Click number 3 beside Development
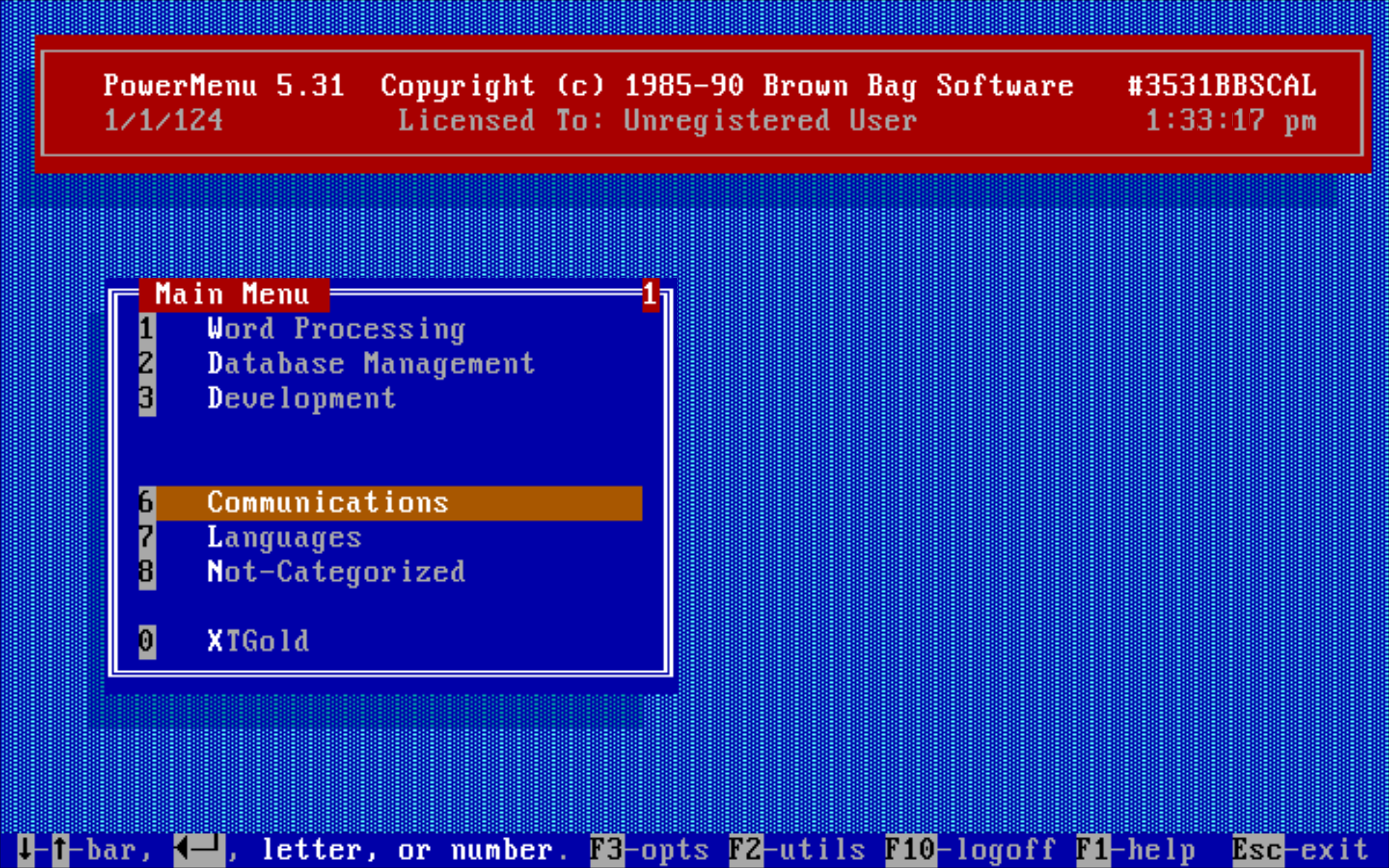The height and width of the screenshot is (868, 1389). point(147,399)
